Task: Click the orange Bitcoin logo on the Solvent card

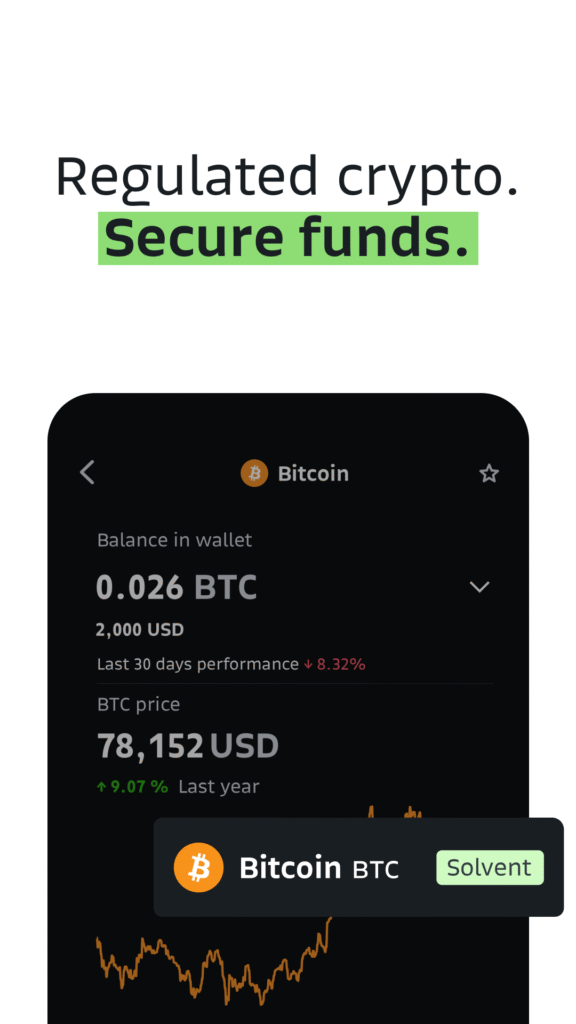Action: click(x=199, y=868)
